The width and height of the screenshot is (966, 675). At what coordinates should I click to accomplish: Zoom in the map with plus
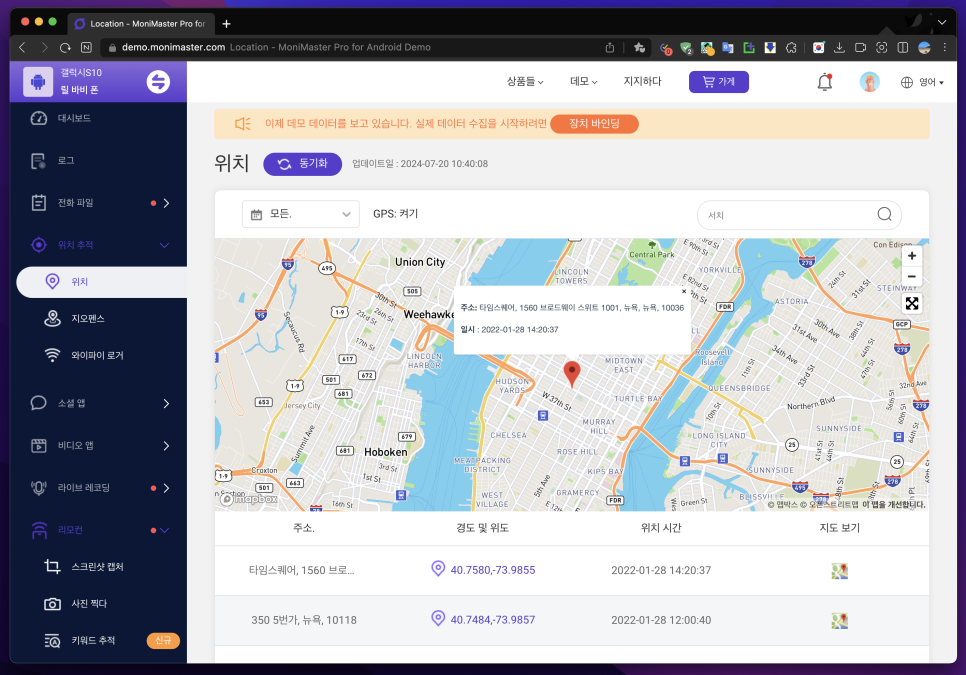click(912, 256)
